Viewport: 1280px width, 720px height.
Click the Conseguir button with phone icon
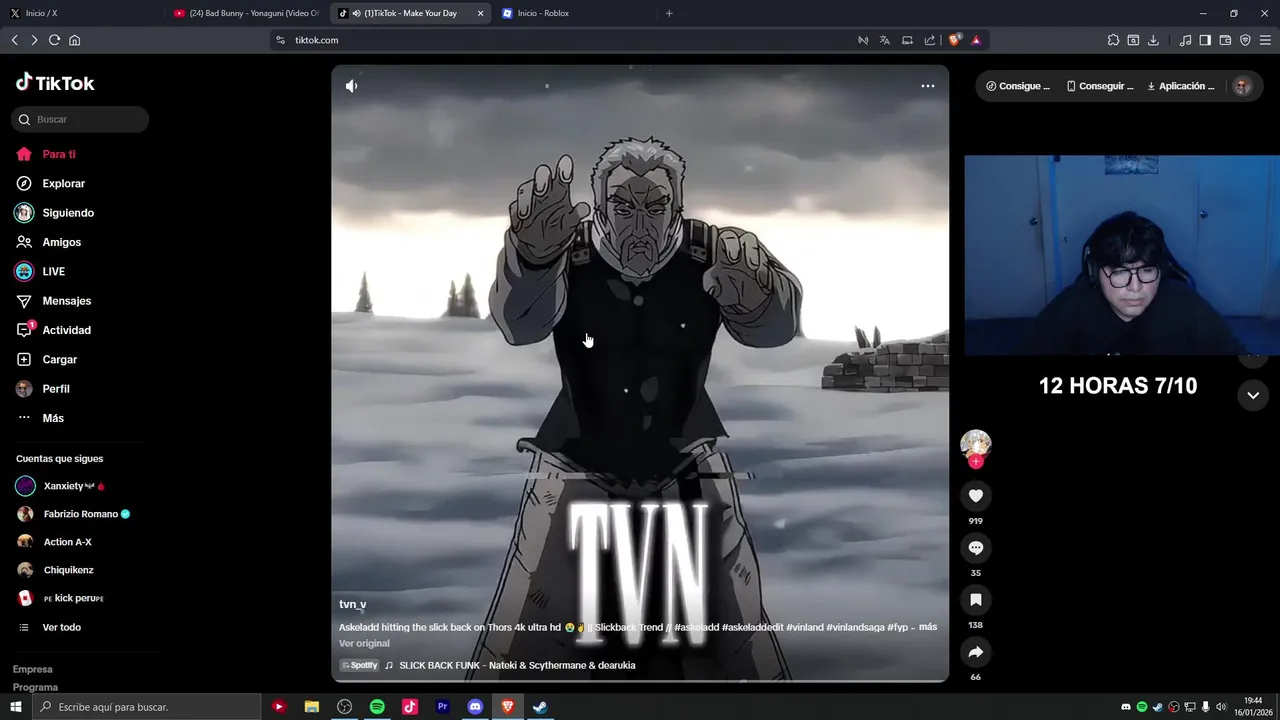[x=1100, y=86]
